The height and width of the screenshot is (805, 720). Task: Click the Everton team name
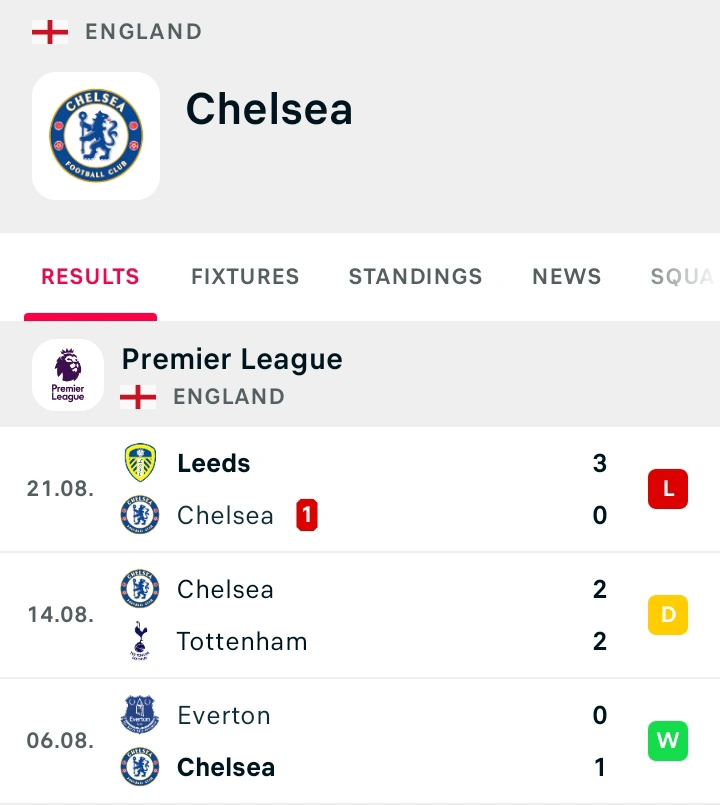tap(224, 715)
